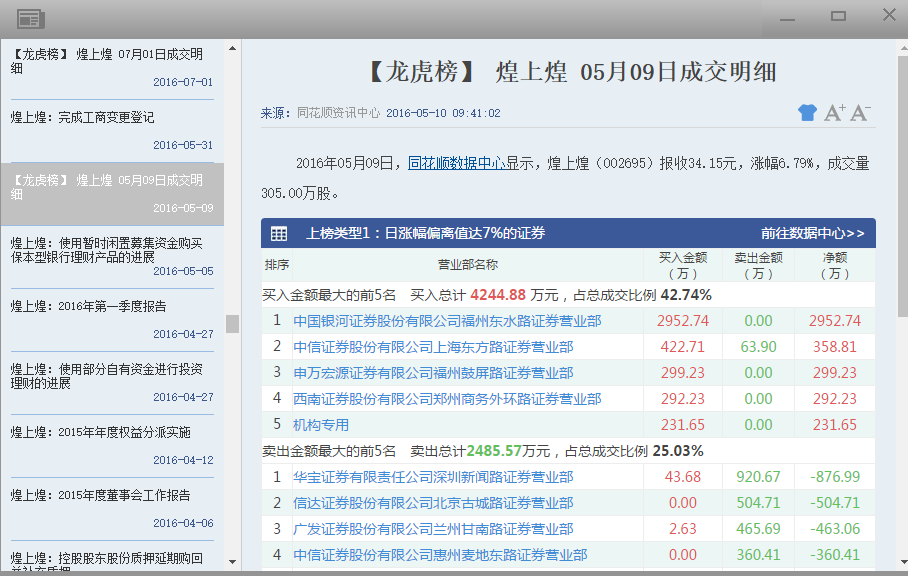Increase font size with A+ icon

[834, 112]
